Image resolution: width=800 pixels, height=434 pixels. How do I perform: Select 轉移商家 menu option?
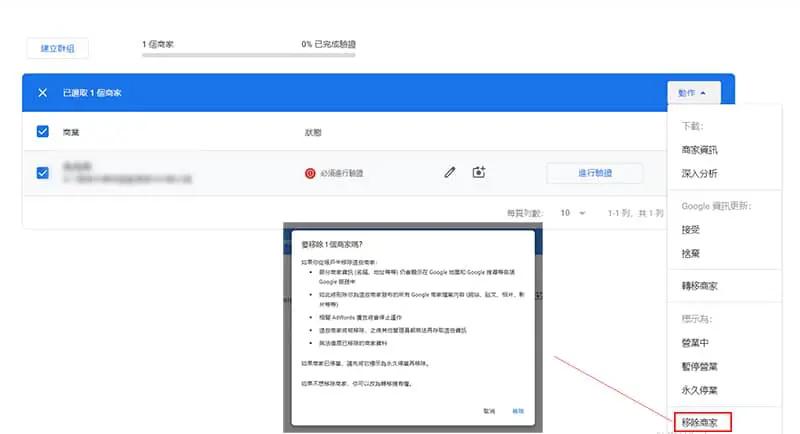click(699, 286)
